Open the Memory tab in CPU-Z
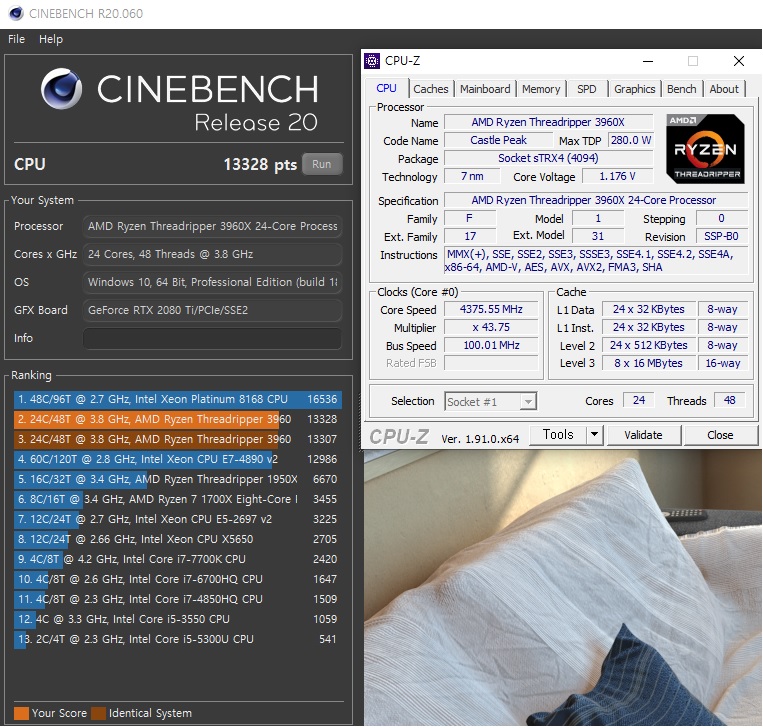This screenshot has height=728, width=763. coord(541,89)
